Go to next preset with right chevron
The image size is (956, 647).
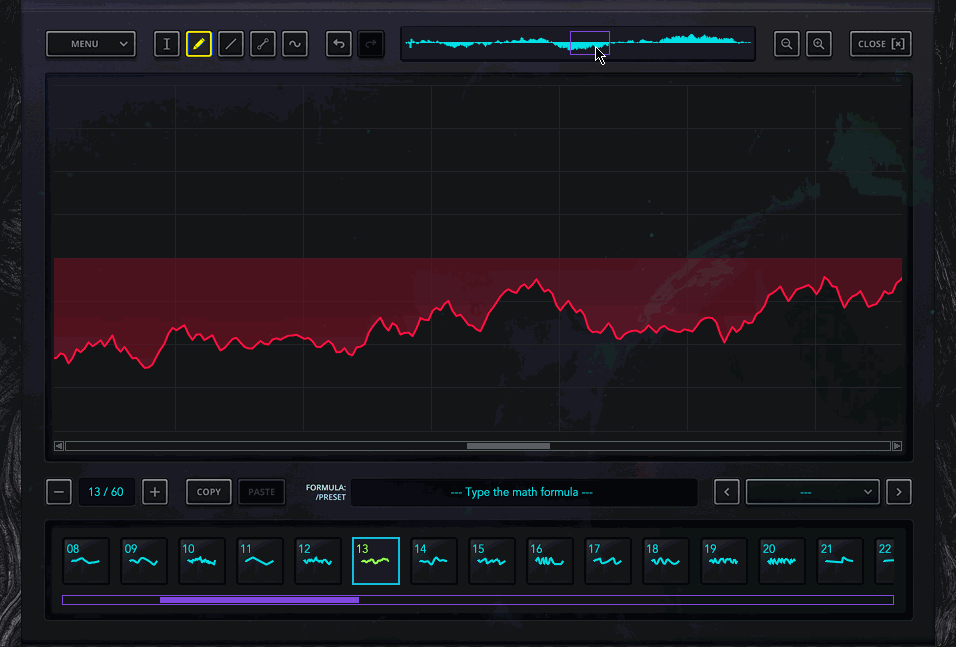point(899,492)
